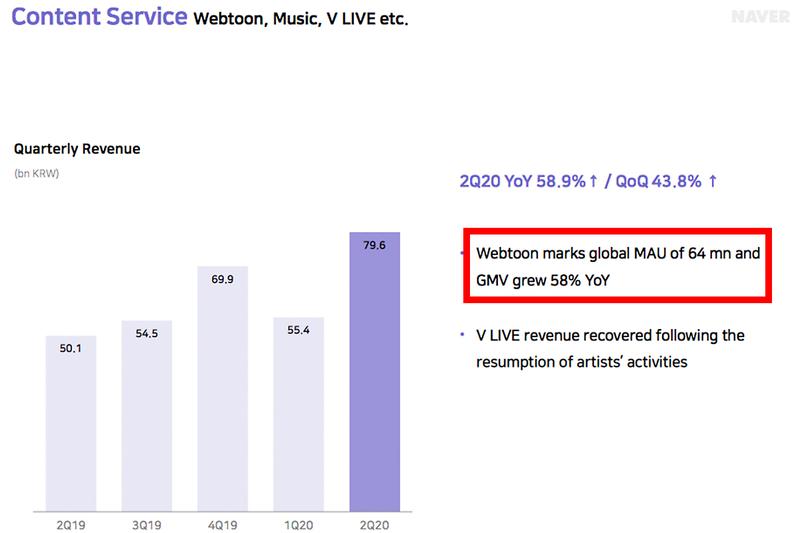Click the highlighted 2Q20 bar showing 79.6
The image size is (800, 533).
pyautogui.click(x=374, y=372)
